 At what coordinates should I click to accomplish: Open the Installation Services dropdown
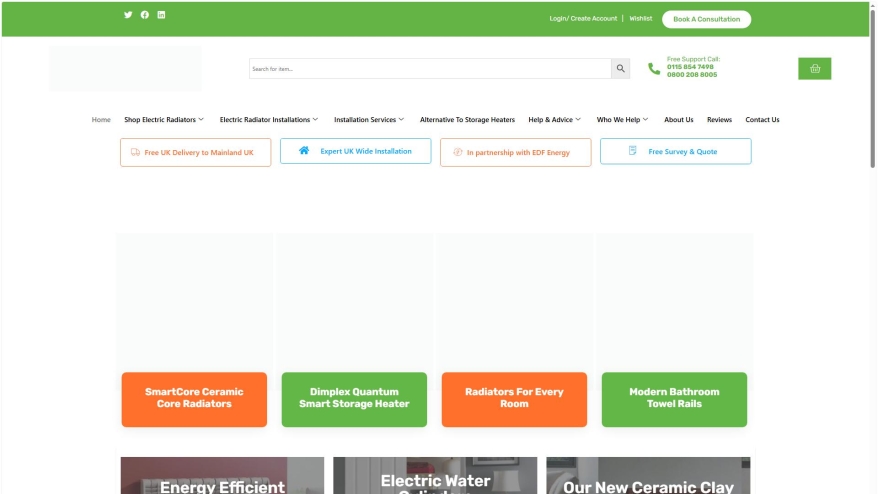(x=369, y=120)
